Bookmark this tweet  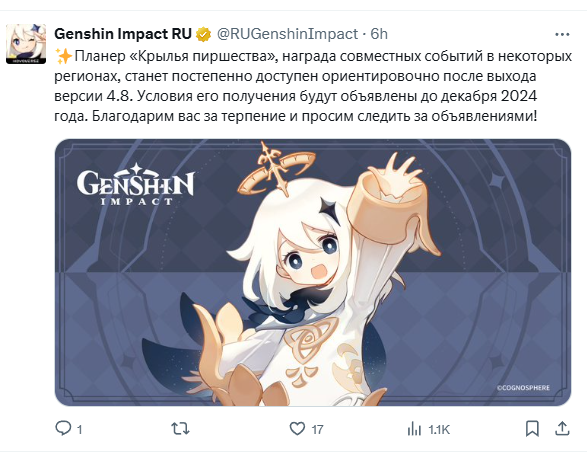click(x=532, y=429)
